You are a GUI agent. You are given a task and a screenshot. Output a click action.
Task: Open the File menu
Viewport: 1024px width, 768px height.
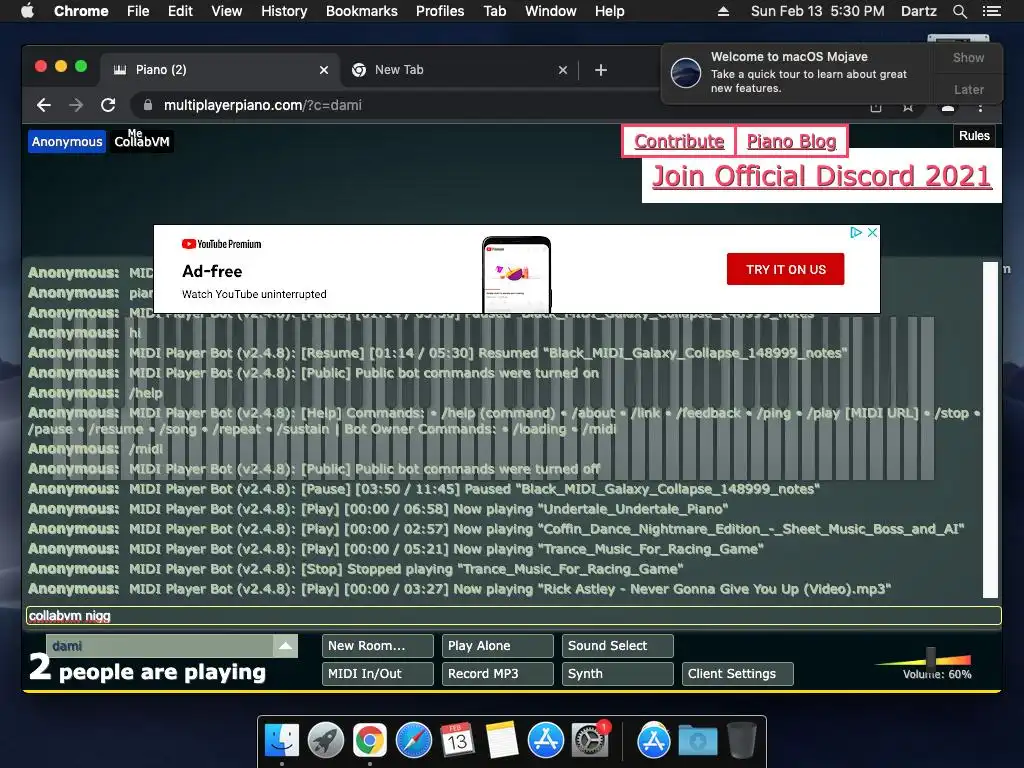pos(138,11)
